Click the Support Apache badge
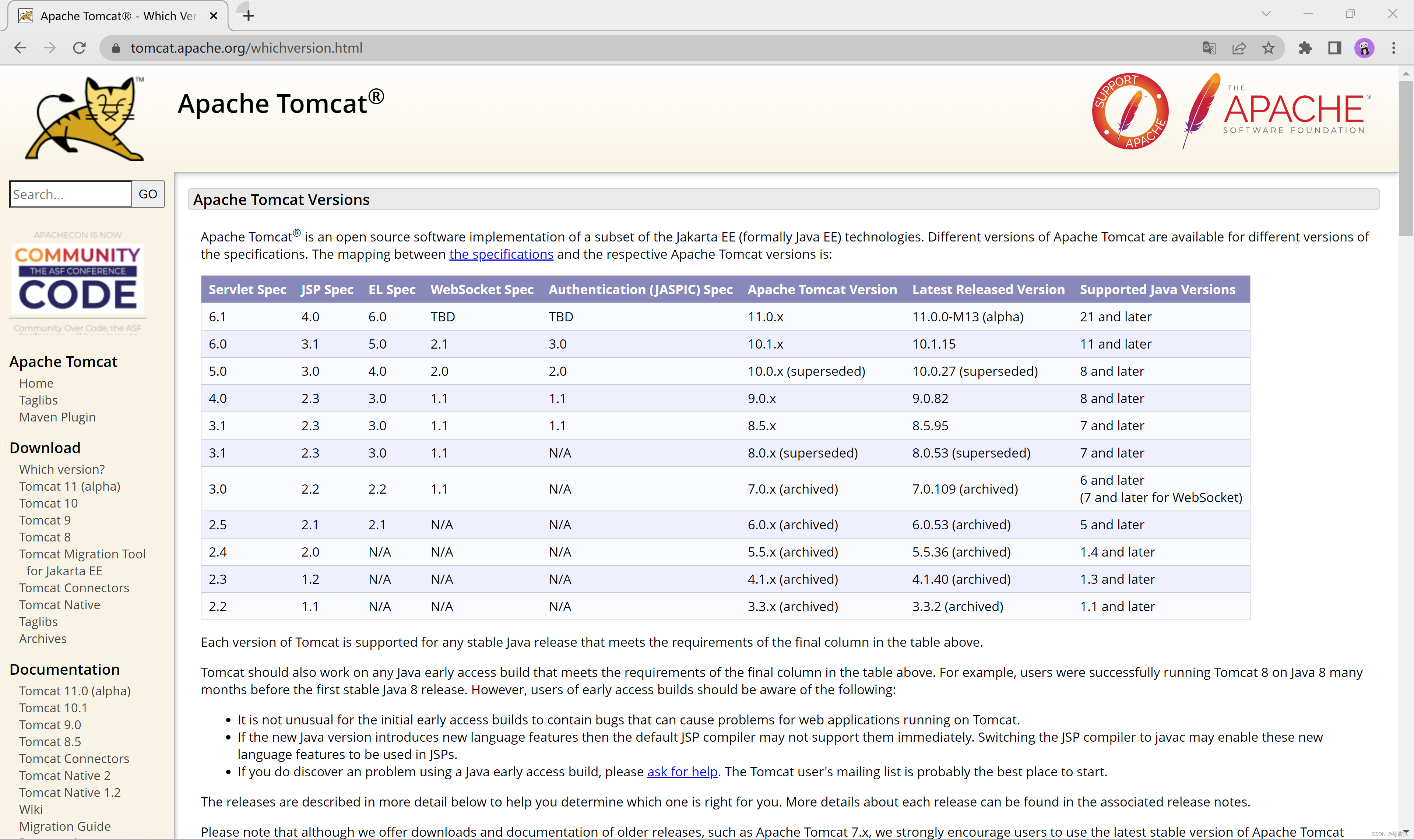The image size is (1414, 840). 1130,112
